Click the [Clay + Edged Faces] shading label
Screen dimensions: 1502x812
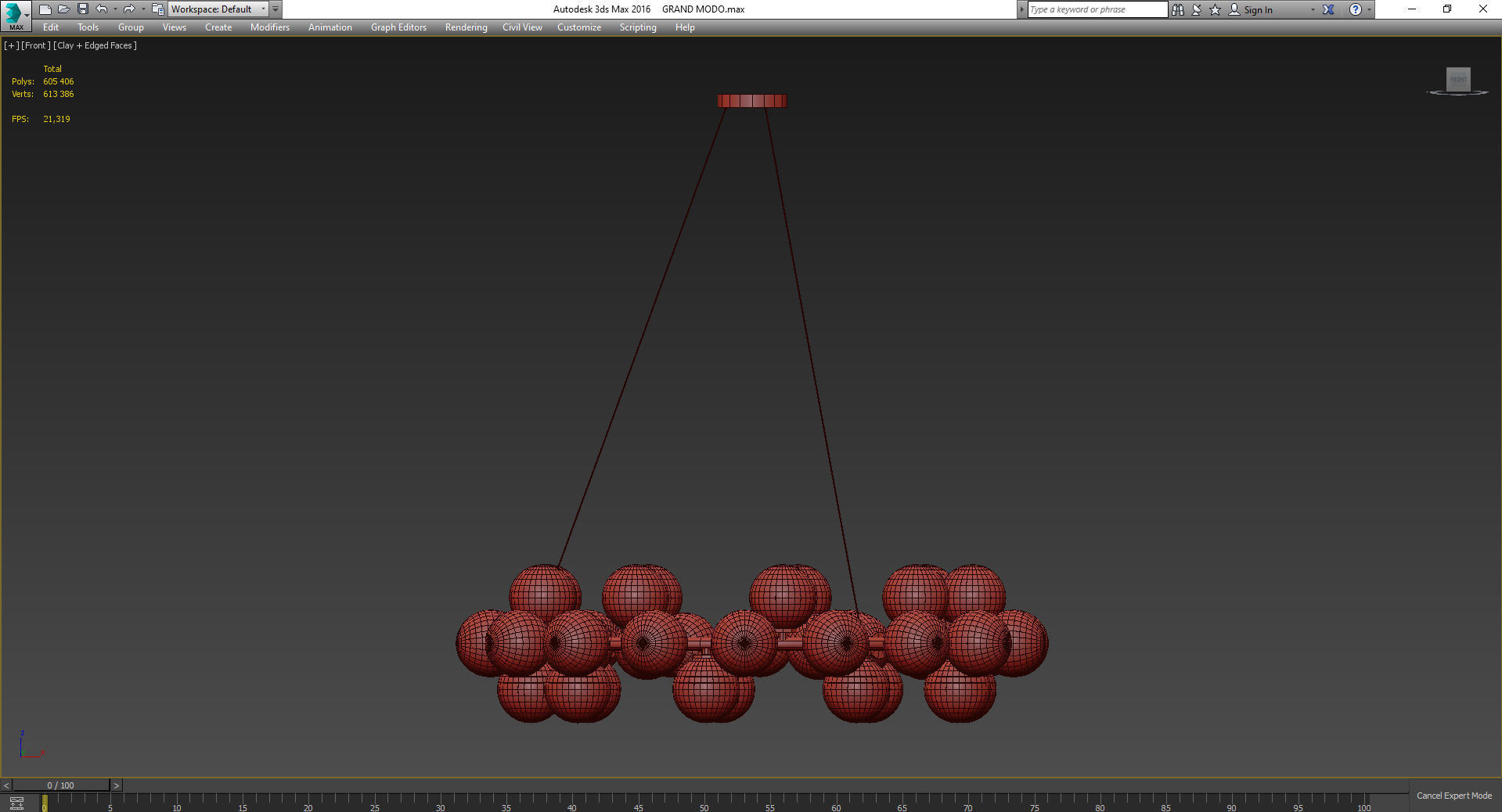click(x=95, y=45)
